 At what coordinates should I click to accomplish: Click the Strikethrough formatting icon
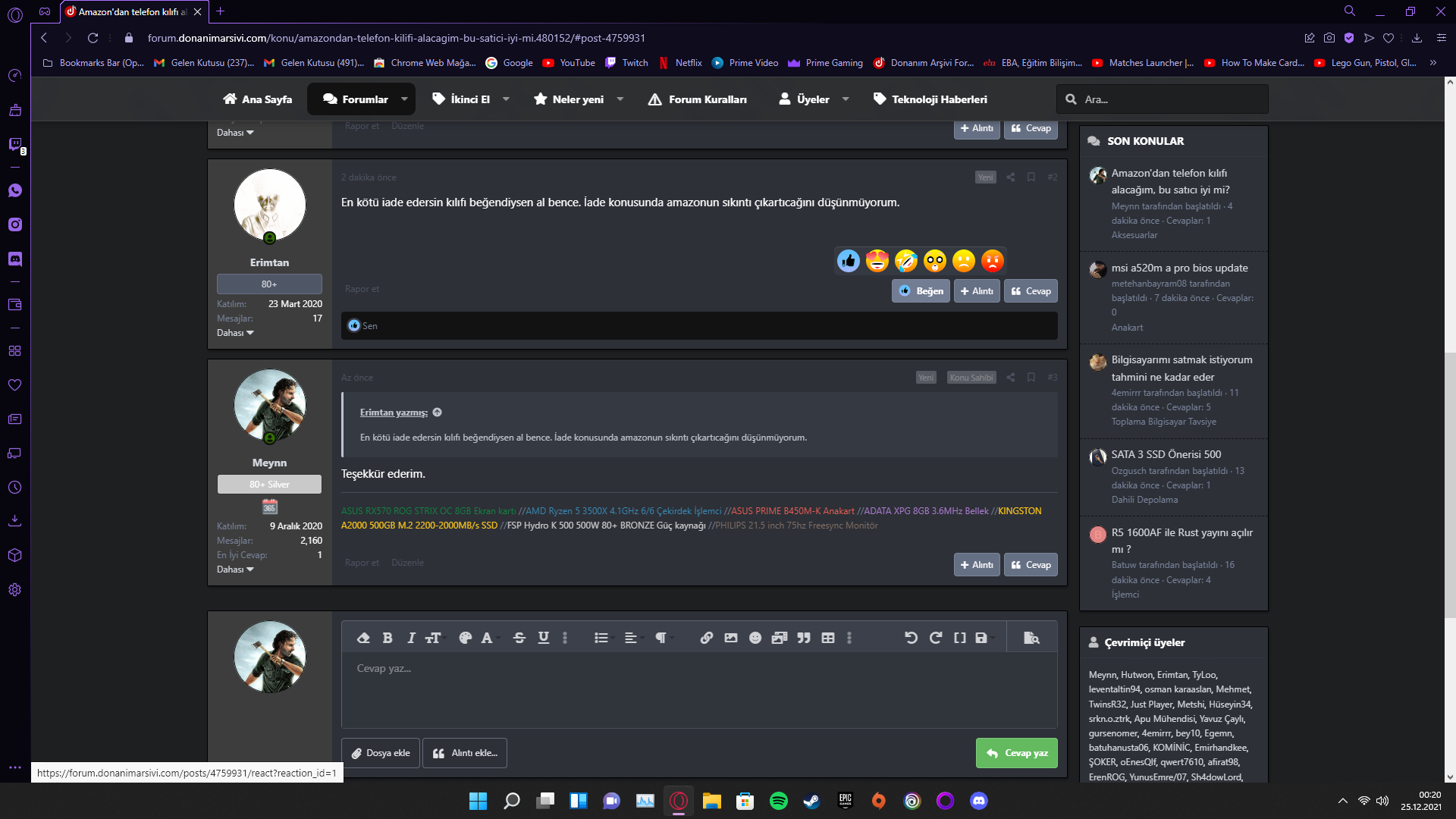point(519,638)
